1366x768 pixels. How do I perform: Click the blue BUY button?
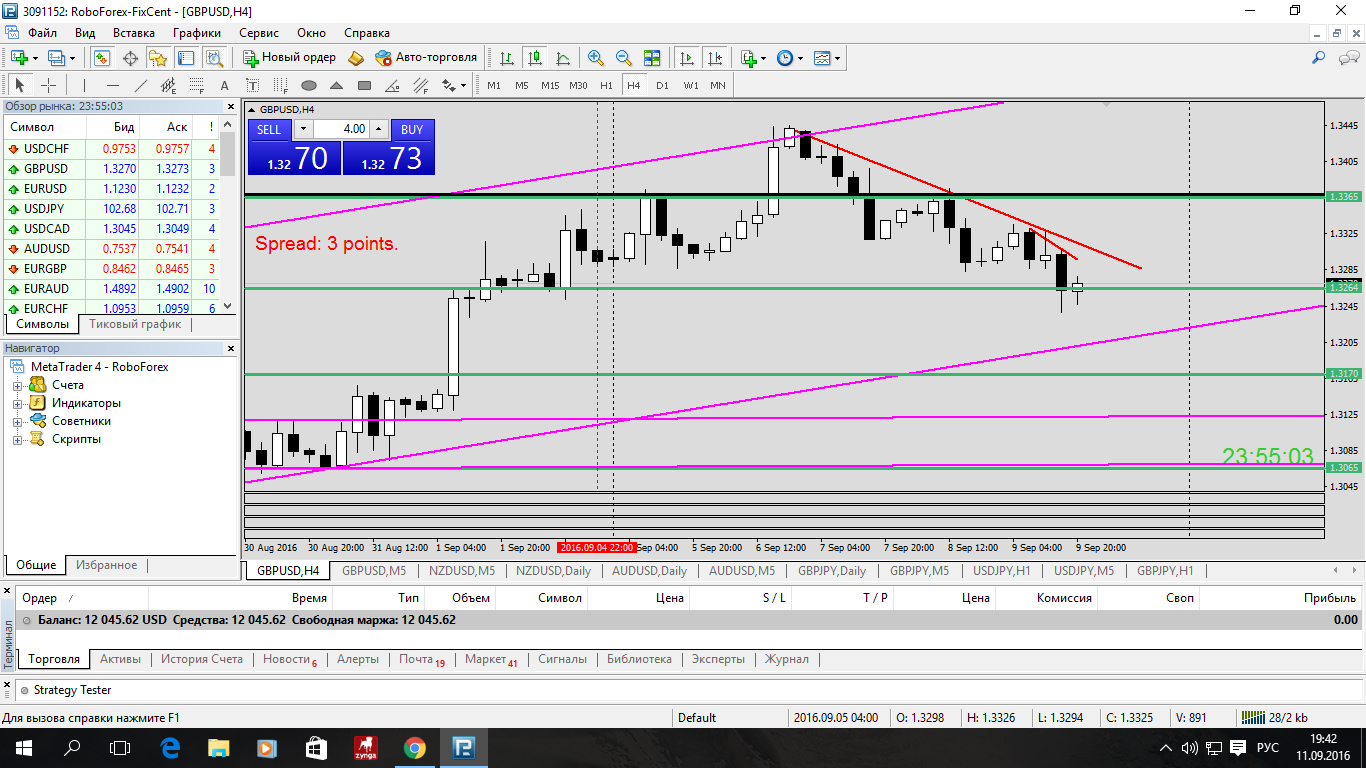[412, 129]
